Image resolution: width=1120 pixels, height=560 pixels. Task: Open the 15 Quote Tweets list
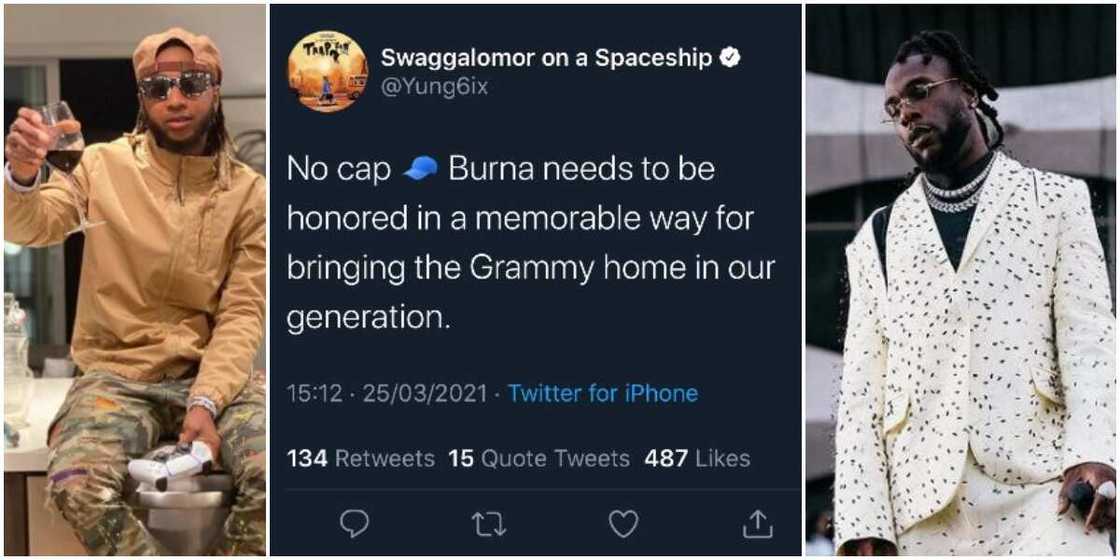538,458
